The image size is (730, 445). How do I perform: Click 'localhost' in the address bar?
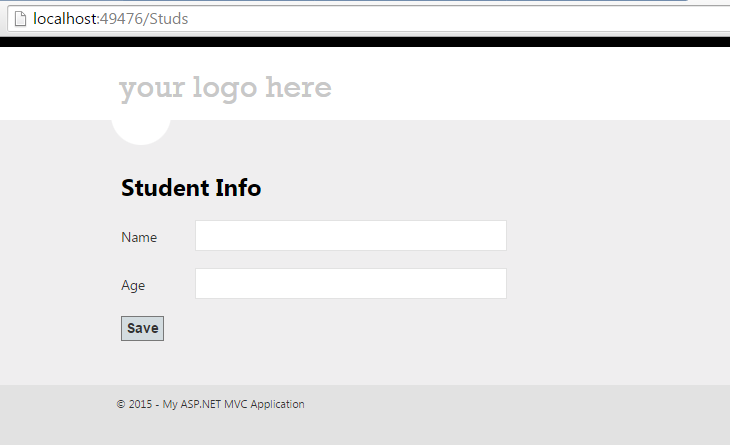[65, 18]
